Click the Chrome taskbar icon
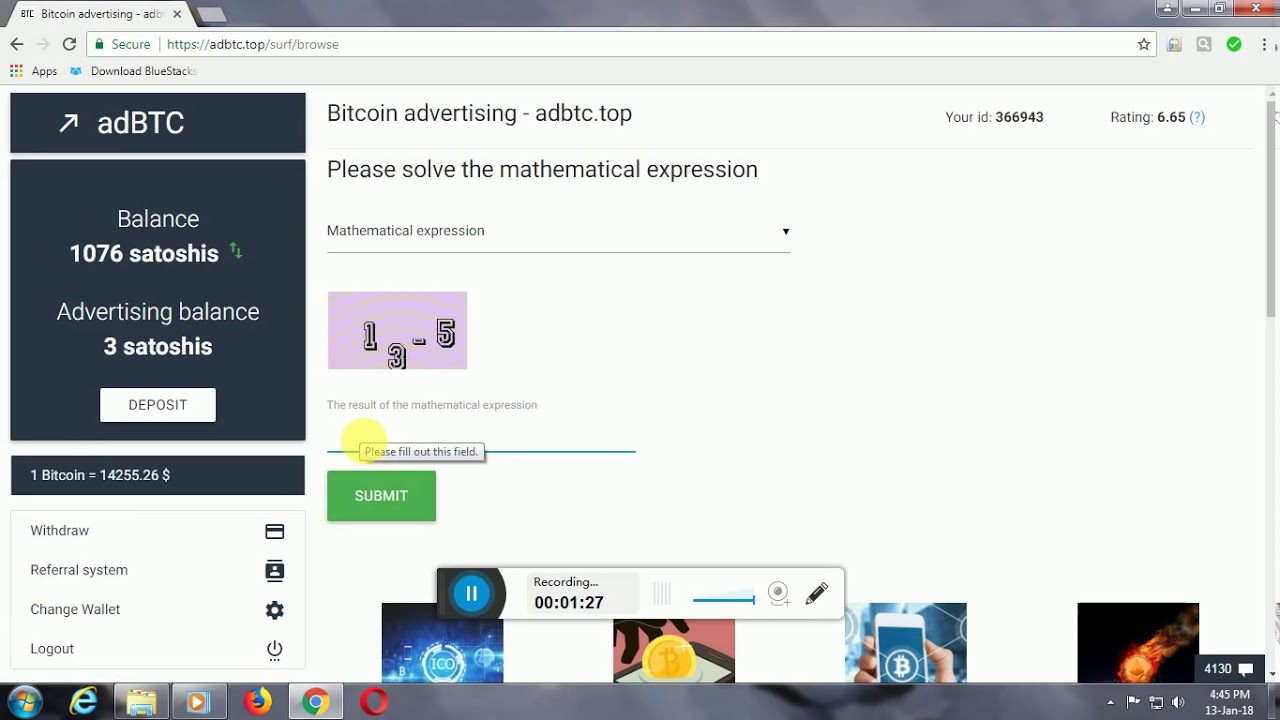 [316, 702]
